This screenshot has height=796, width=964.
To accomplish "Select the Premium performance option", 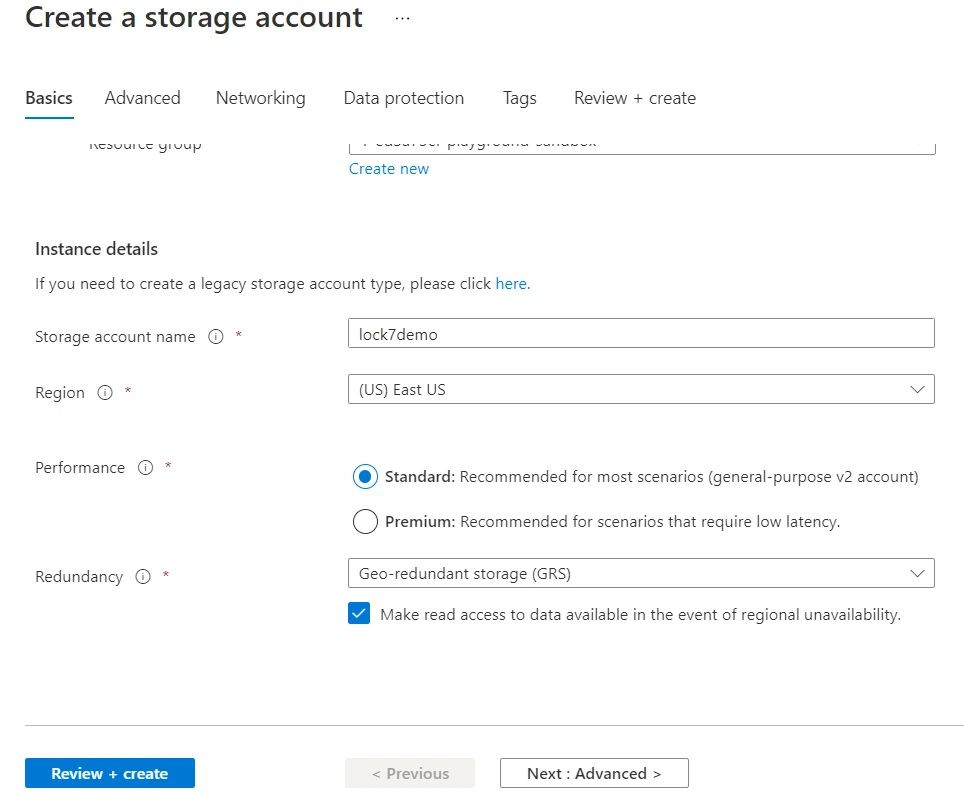I will point(365,521).
